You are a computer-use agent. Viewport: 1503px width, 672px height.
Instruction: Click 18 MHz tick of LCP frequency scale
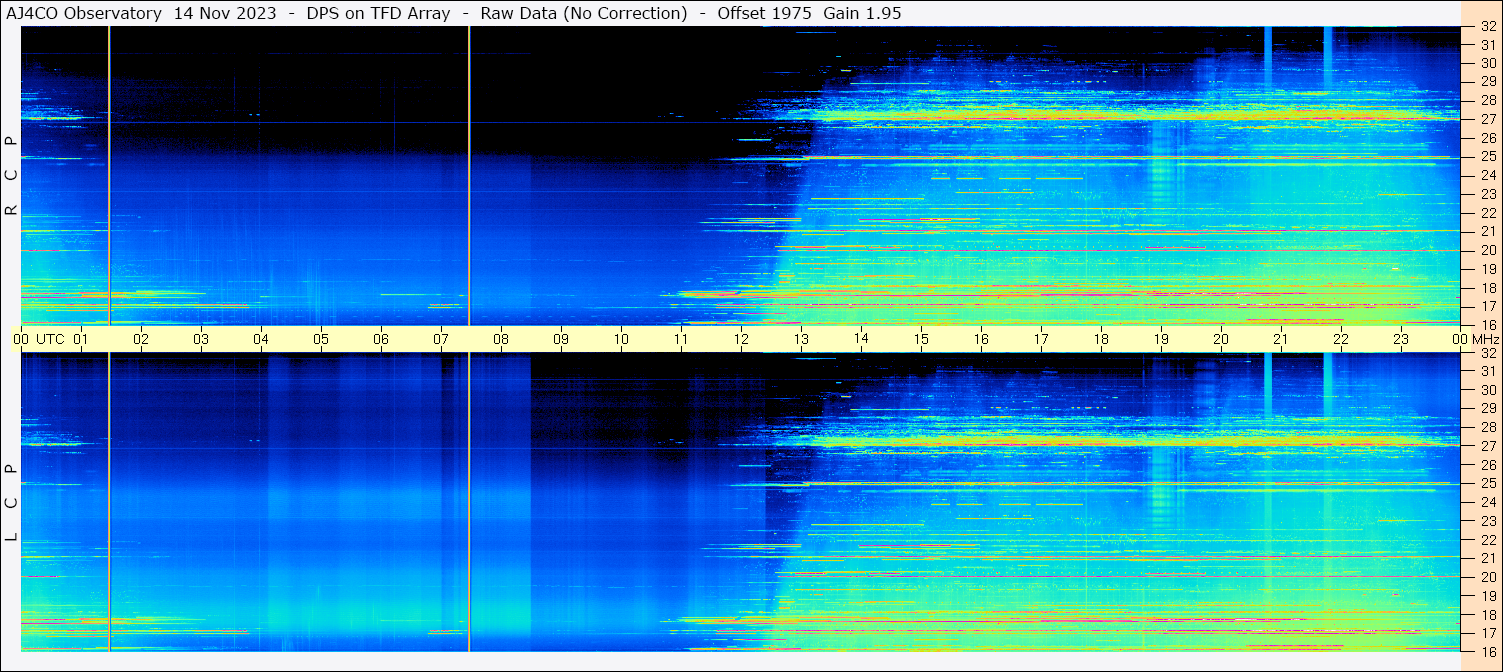click(x=1488, y=615)
